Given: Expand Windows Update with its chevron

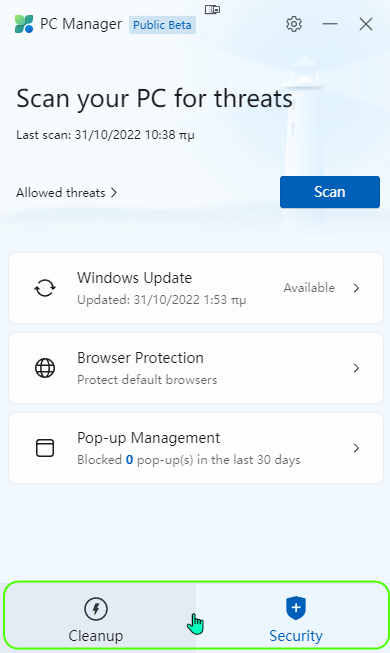Looking at the screenshot, I should (356, 288).
